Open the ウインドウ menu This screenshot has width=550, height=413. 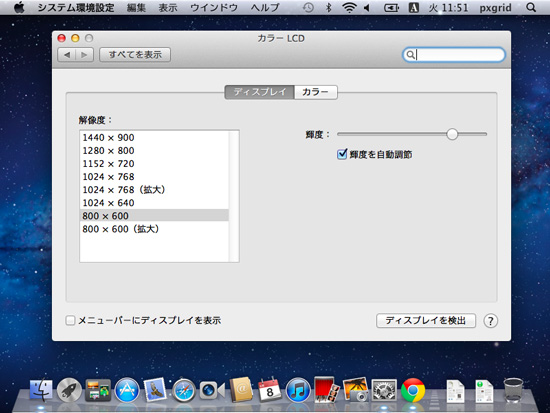coord(214,7)
